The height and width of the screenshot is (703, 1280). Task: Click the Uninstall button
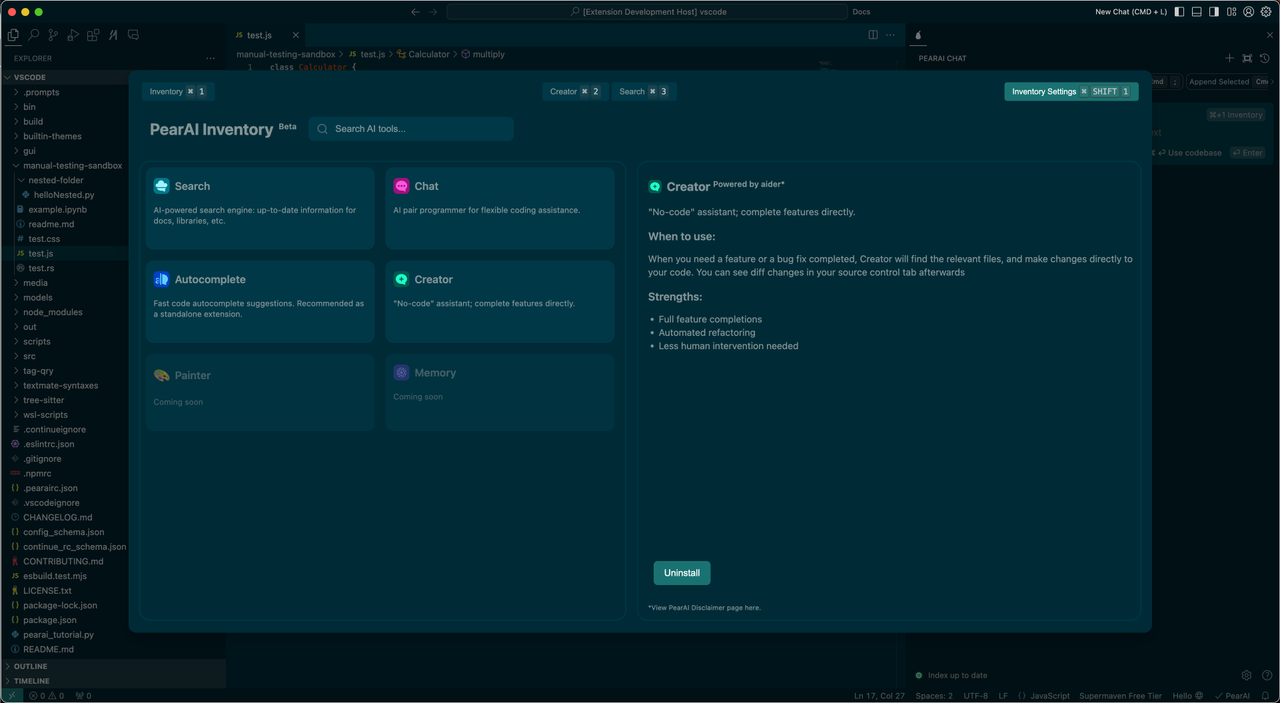(x=682, y=573)
